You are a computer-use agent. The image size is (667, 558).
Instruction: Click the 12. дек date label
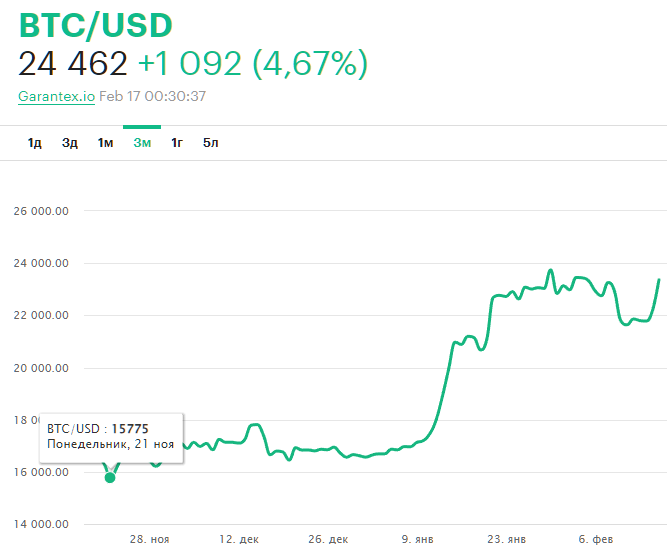pos(239,539)
